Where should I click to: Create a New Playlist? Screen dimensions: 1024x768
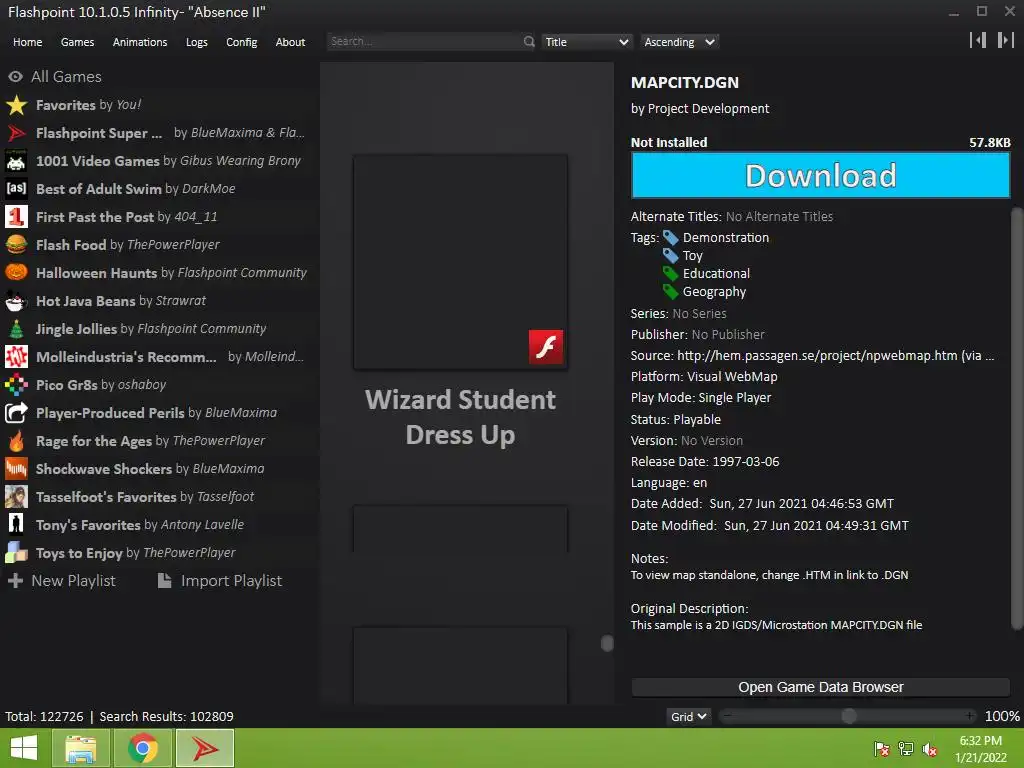(x=61, y=581)
